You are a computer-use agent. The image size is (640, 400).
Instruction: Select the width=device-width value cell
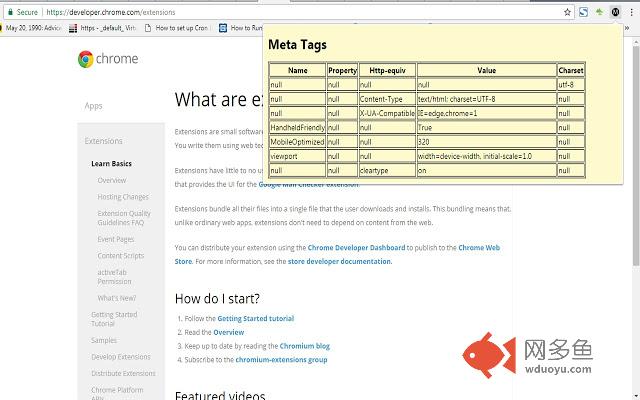[487, 156]
